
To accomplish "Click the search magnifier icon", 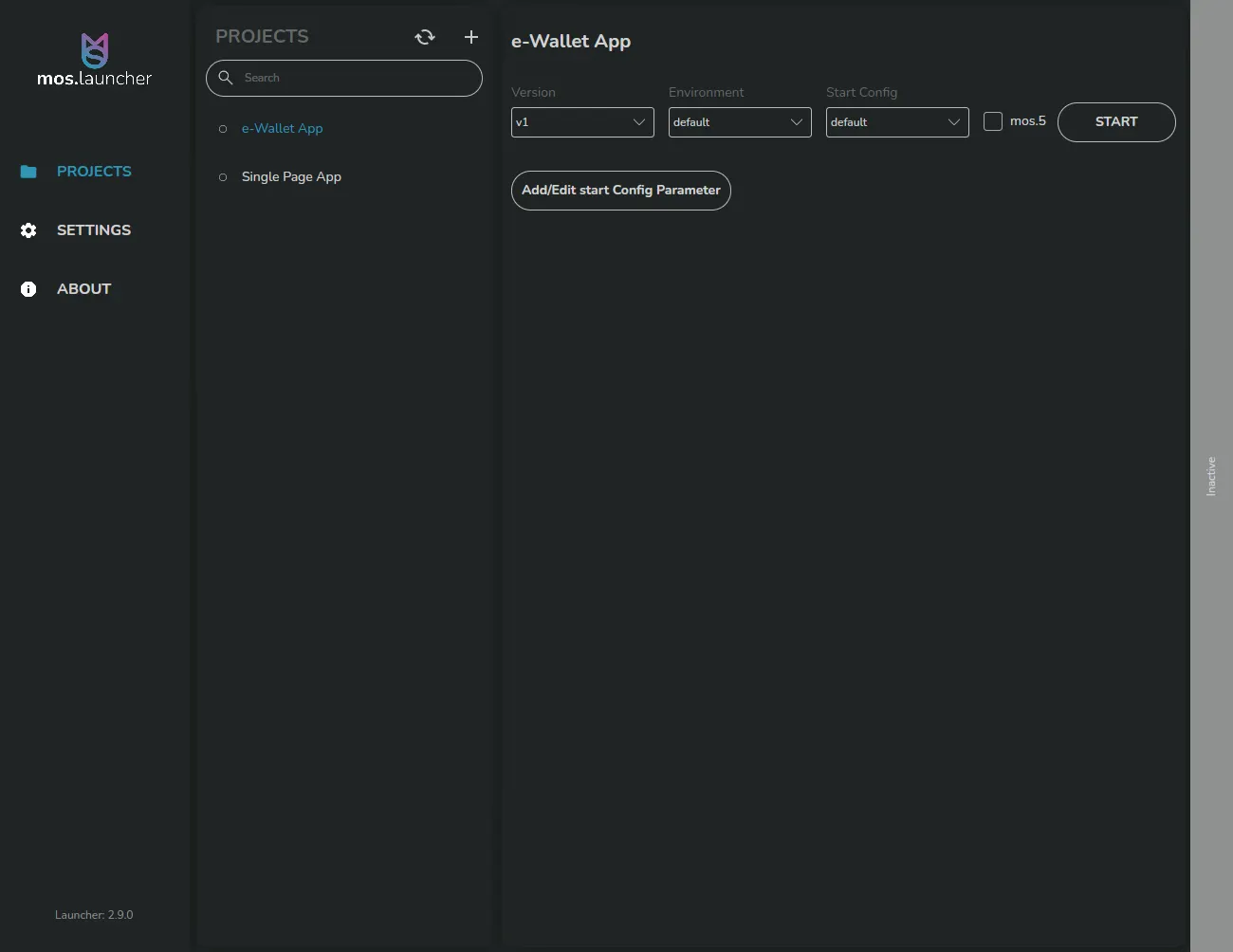I will pyautogui.click(x=226, y=78).
